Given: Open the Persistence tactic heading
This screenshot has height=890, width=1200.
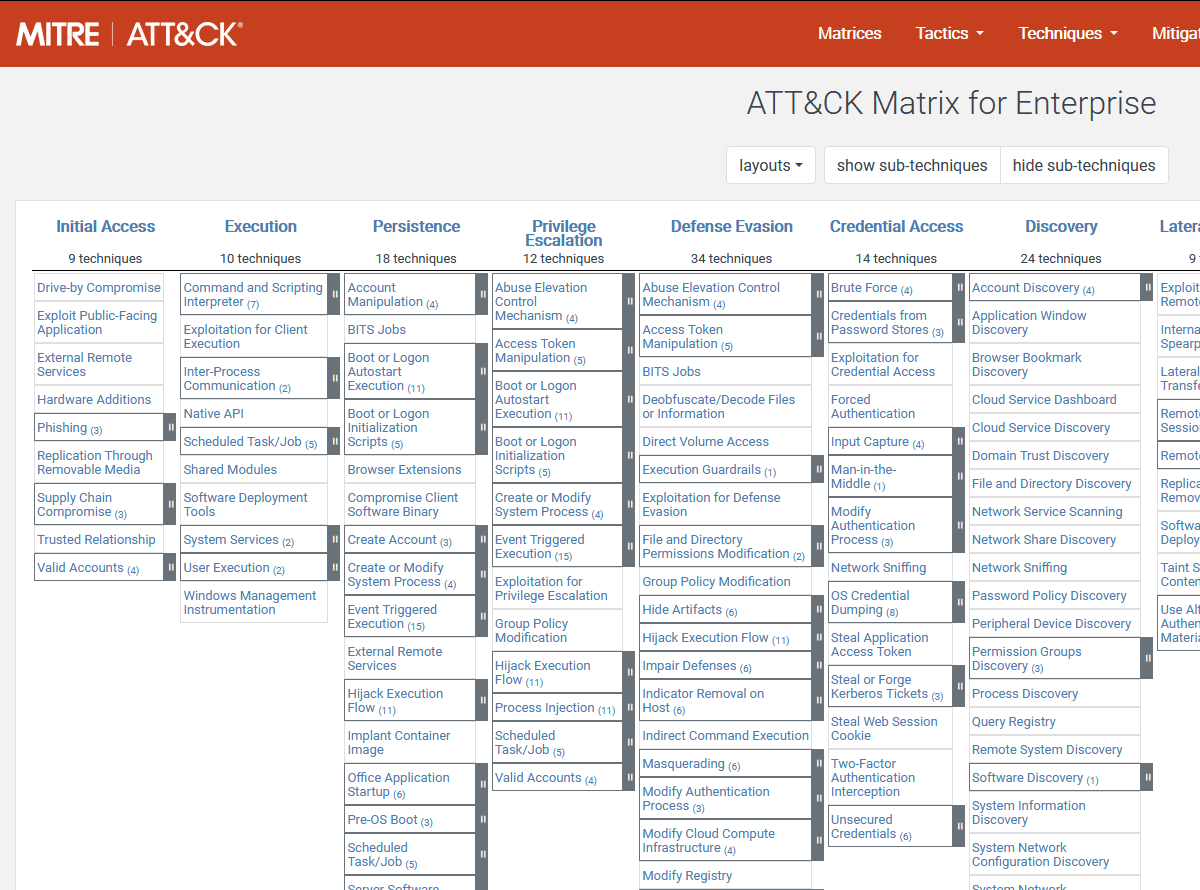Looking at the screenshot, I should coord(416,226).
